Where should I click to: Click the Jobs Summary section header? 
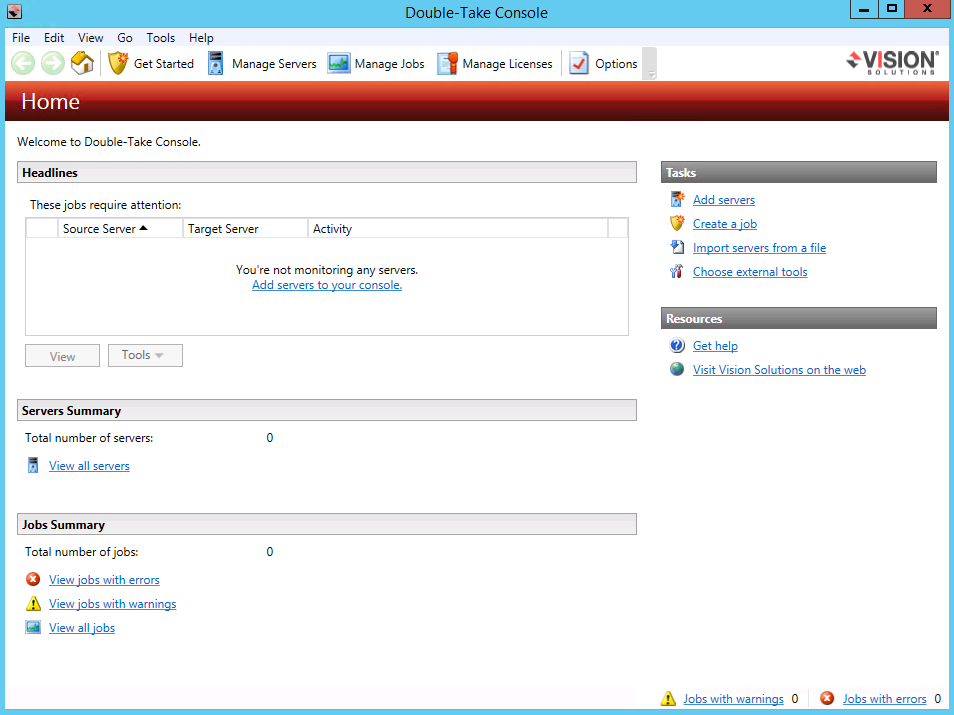click(327, 524)
